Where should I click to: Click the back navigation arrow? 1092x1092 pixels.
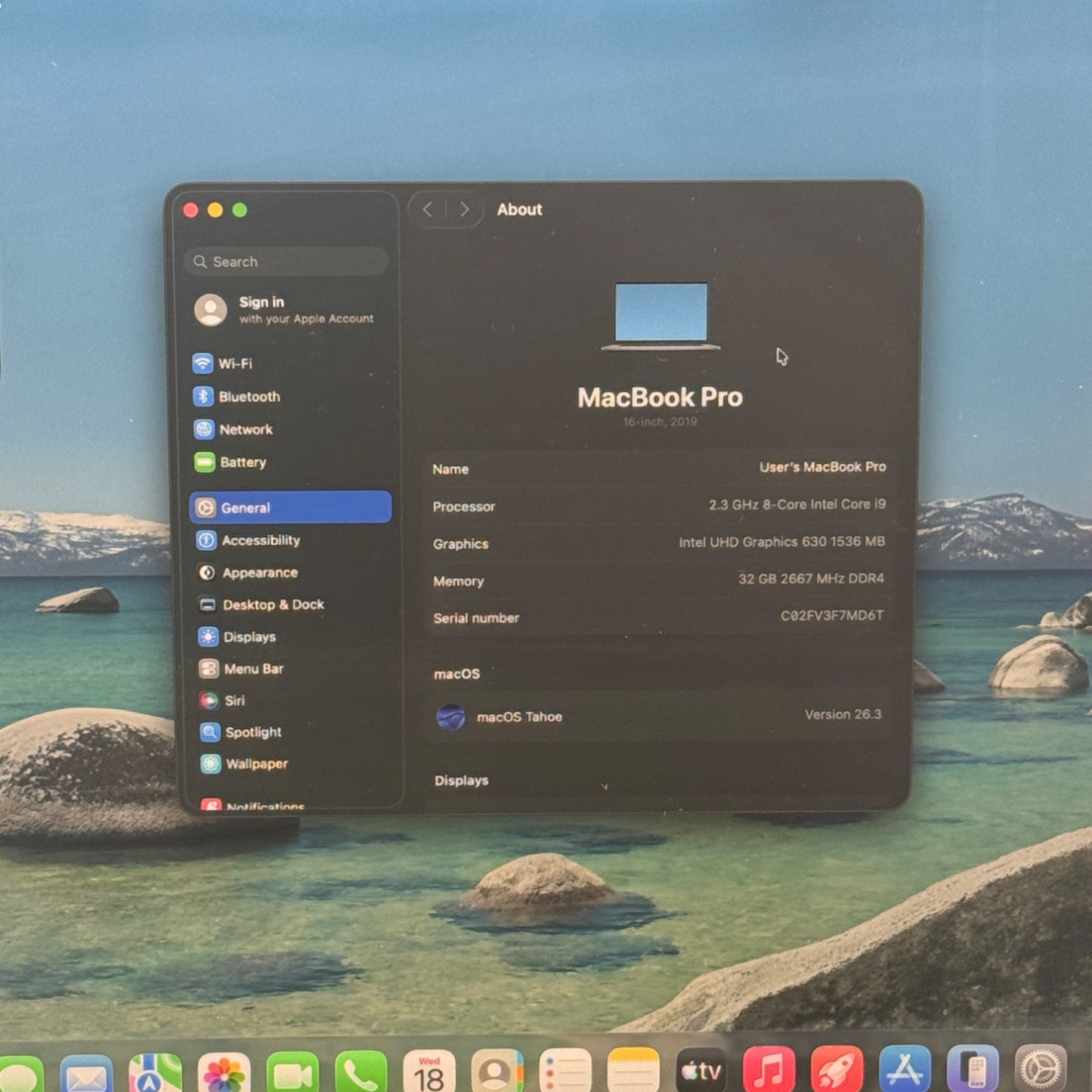click(428, 209)
